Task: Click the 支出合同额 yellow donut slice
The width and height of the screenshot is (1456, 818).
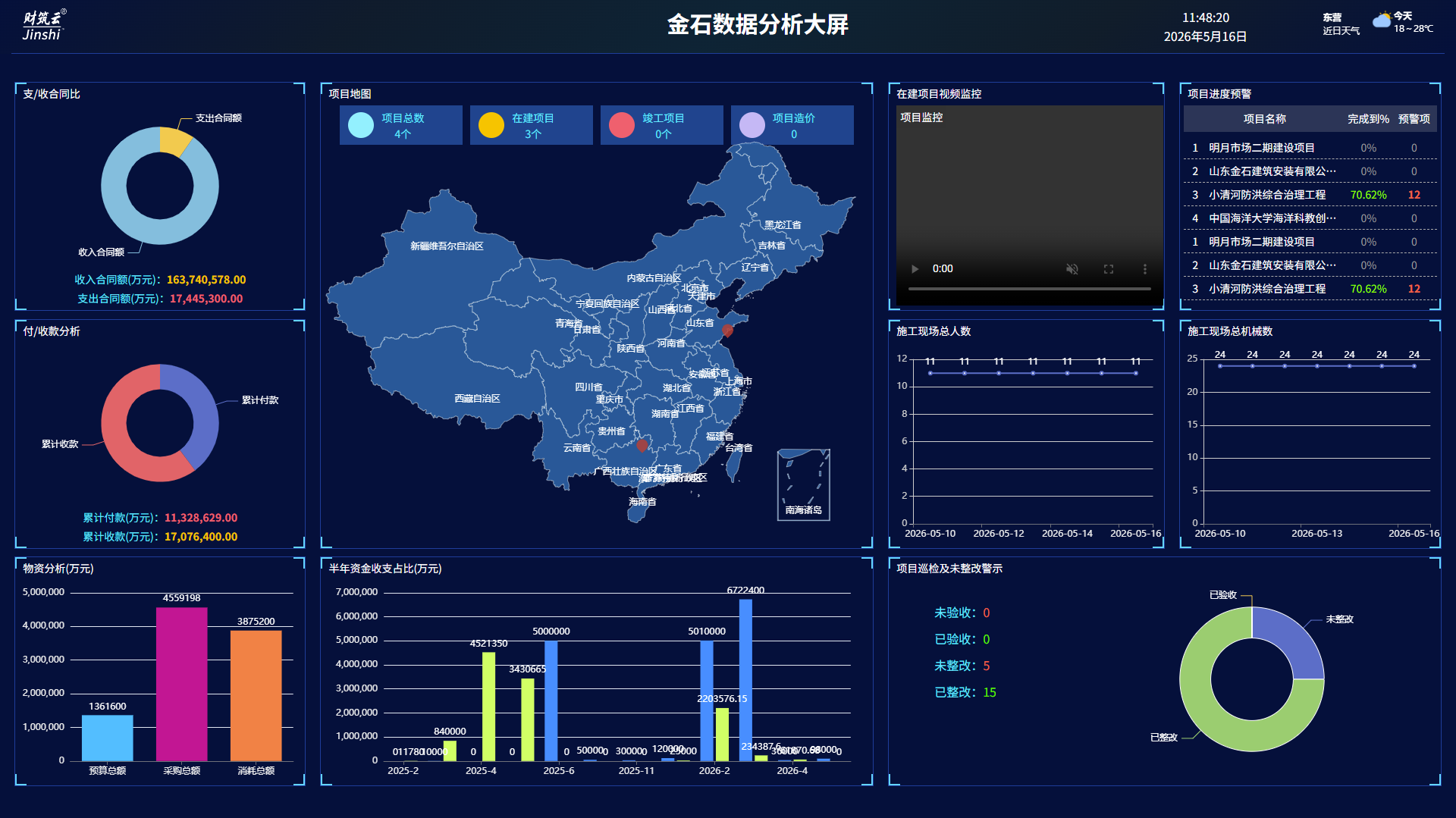Action: (174, 140)
